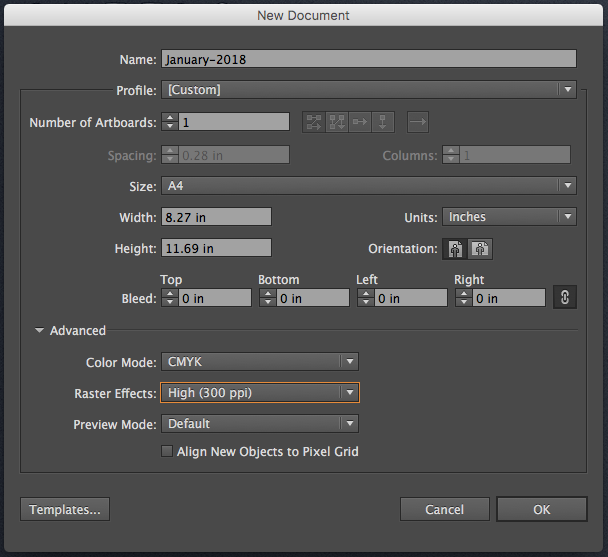Choose Arrange by Column layout icon
The height and width of the screenshot is (557, 608).
383,122
